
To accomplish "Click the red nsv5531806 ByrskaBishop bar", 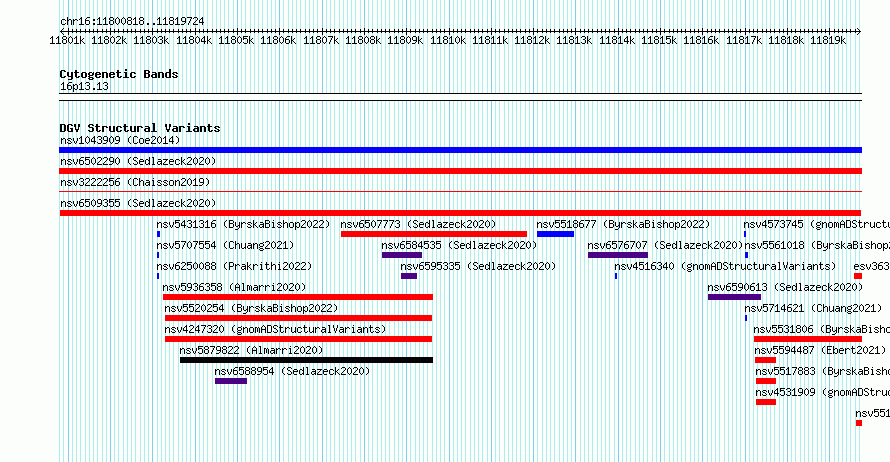I will point(808,339).
